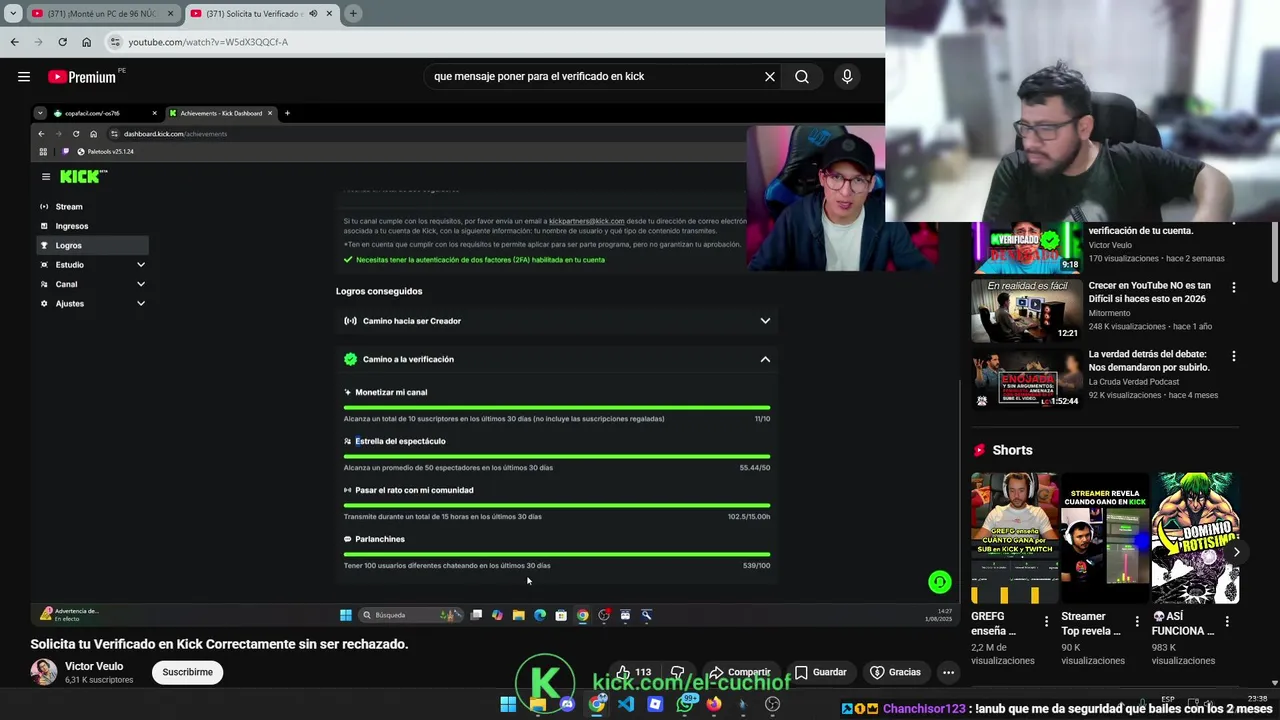Go back in the Chrome browser
This screenshot has width=1280, height=720.
14,42
